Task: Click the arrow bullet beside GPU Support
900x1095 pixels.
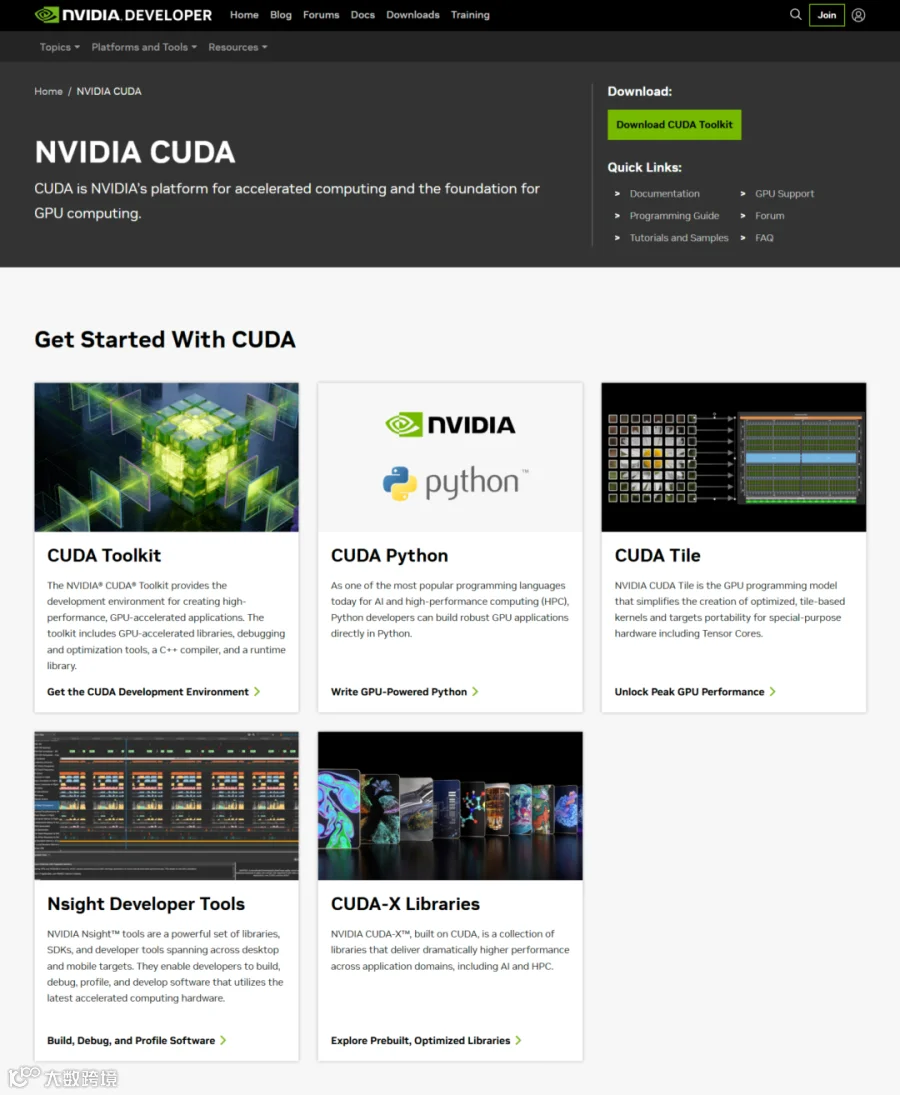Action: click(742, 193)
